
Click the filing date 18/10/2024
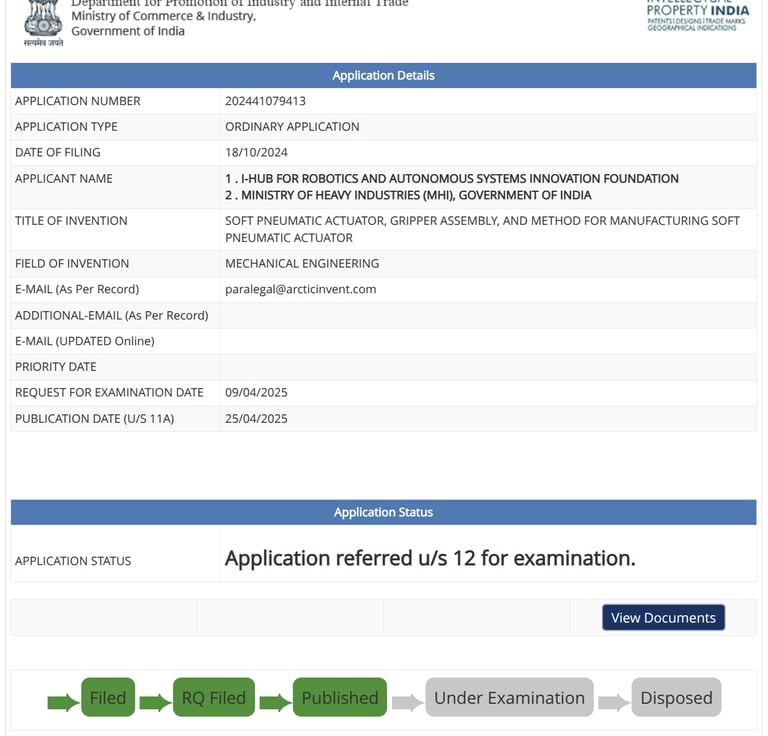(x=256, y=152)
